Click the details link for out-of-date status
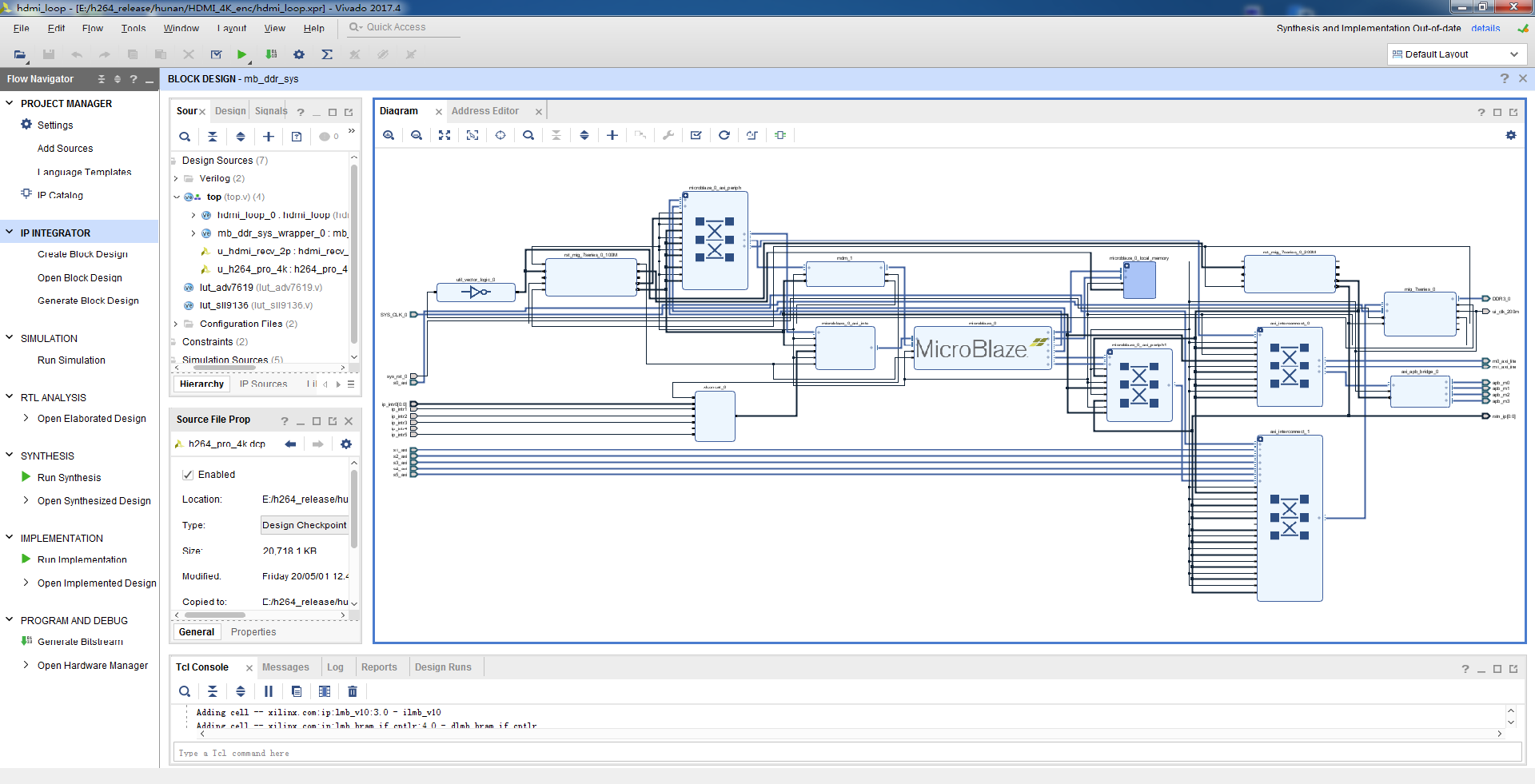This screenshot has height=784, width=1535. (x=1485, y=28)
